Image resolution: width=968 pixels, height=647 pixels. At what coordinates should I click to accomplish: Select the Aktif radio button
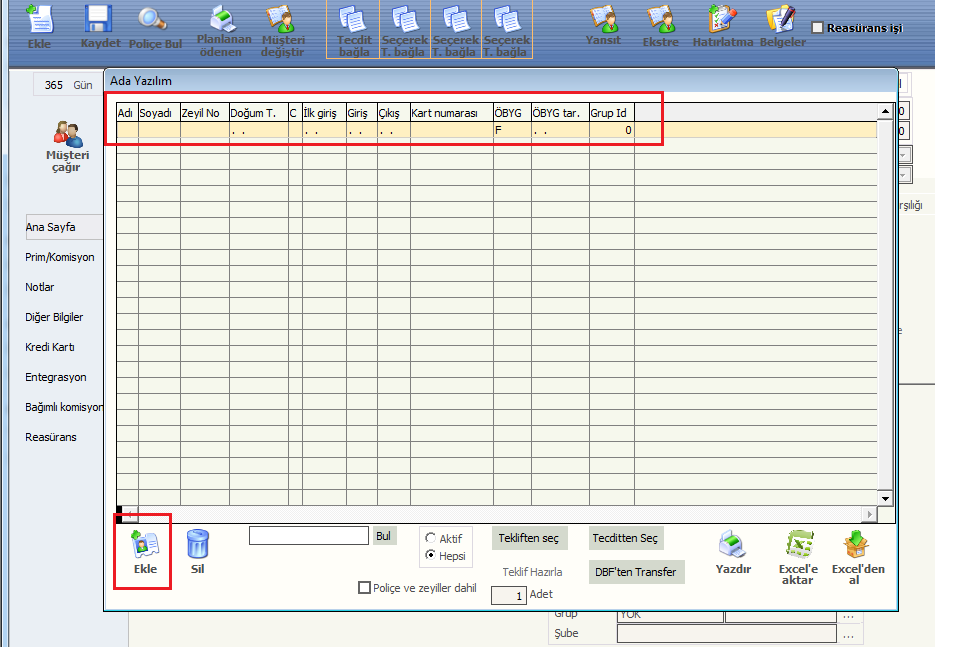[431, 538]
